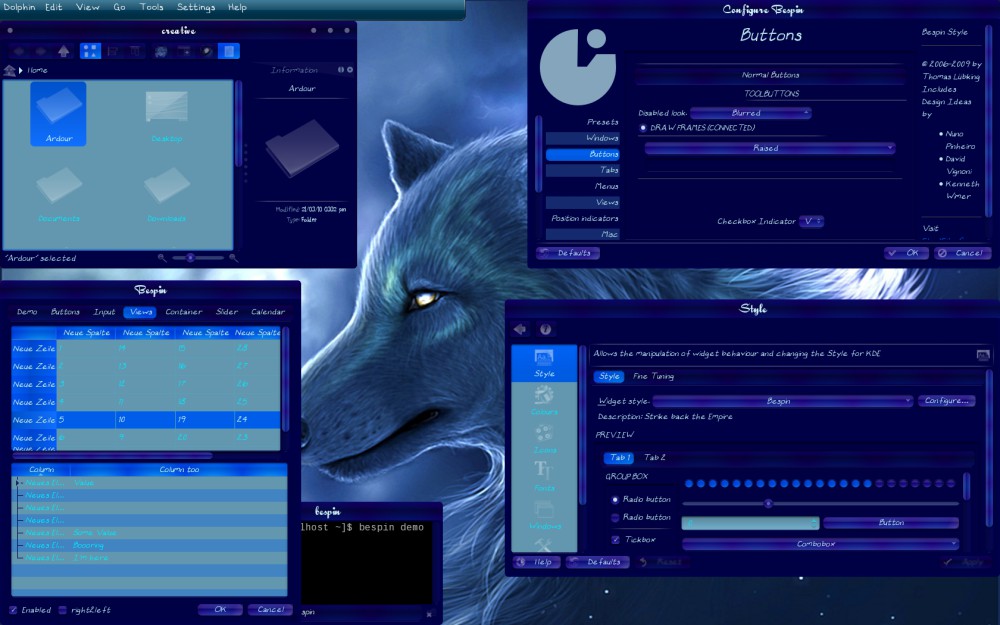
Task: Click the dotted progress bar in Style preview
Action: [820, 484]
